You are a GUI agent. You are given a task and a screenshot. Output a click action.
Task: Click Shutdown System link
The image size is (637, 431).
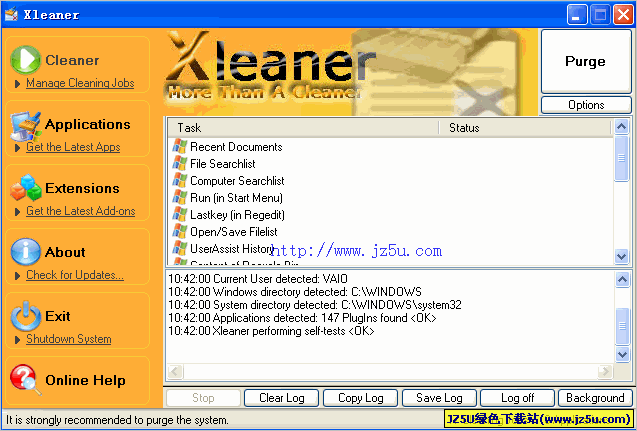69,339
